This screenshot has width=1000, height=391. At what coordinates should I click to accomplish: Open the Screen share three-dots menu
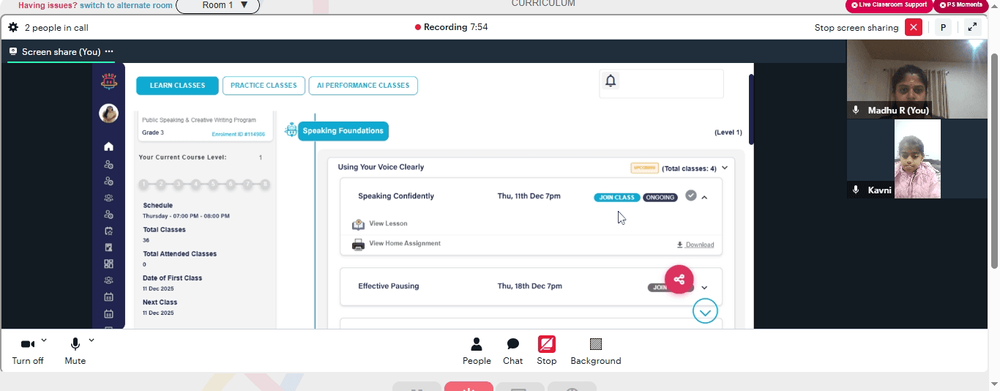109,52
